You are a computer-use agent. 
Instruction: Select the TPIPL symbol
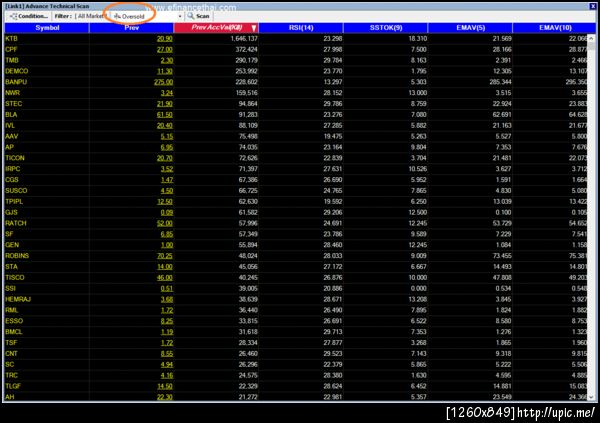click(14, 201)
